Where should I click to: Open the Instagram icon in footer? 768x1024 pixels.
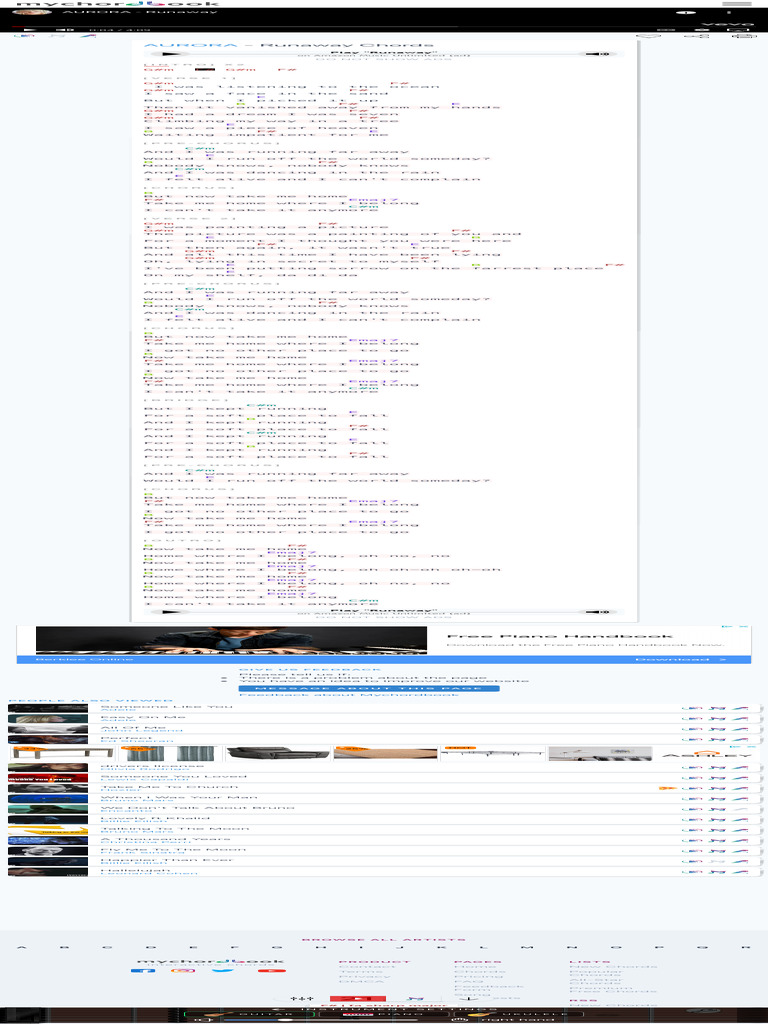(184, 970)
